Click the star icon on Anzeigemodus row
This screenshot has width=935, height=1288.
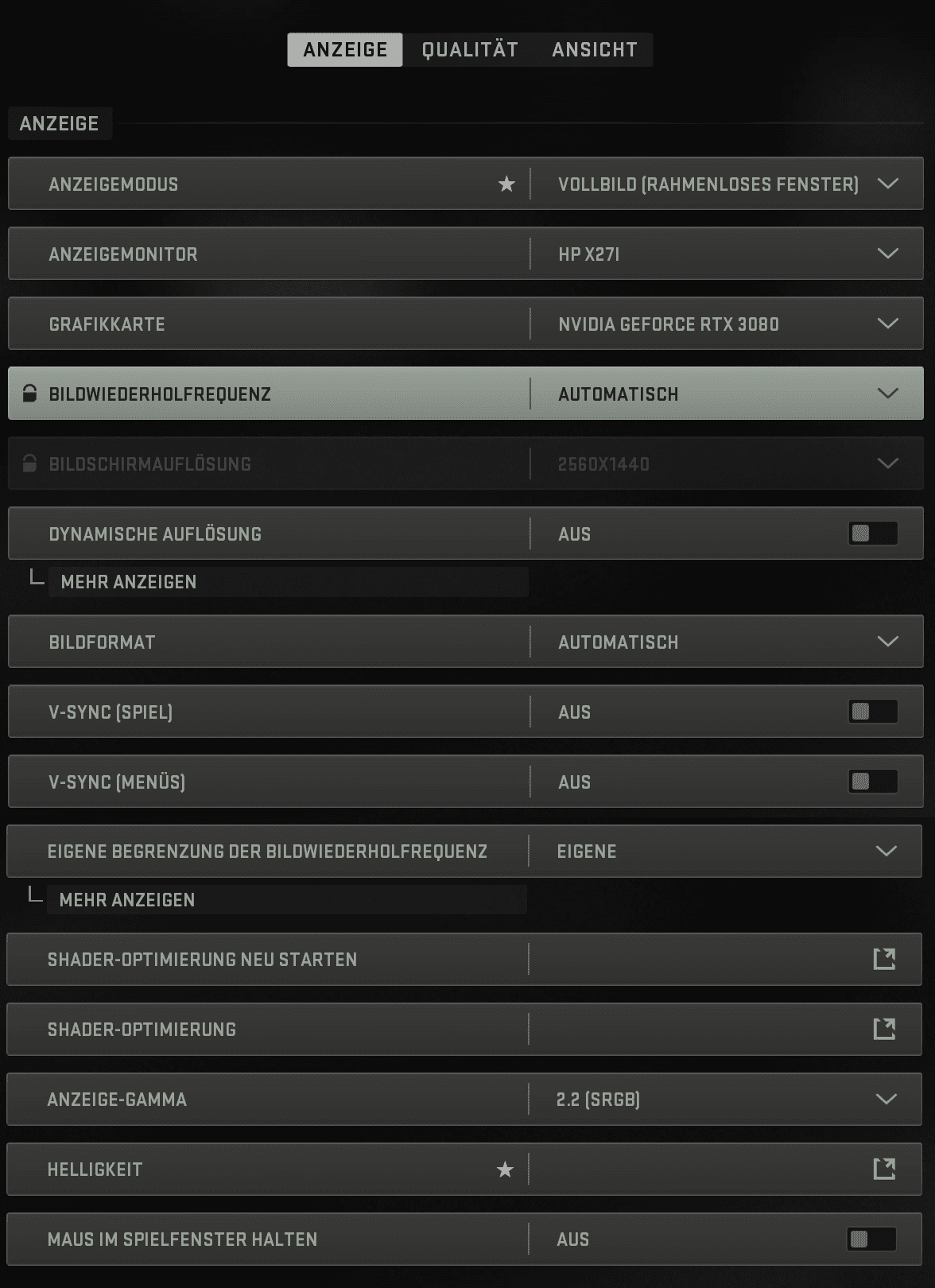(506, 184)
